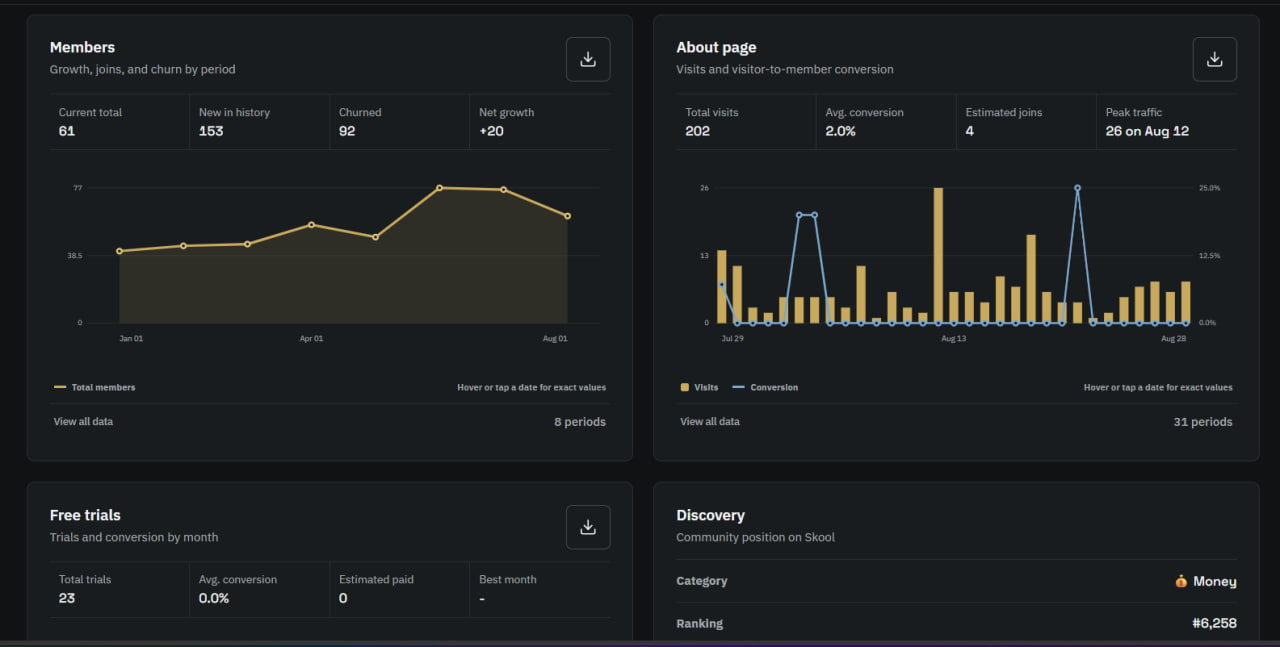Open View all data under About page
Viewport: 1280px width, 647px height.
(x=710, y=422)
